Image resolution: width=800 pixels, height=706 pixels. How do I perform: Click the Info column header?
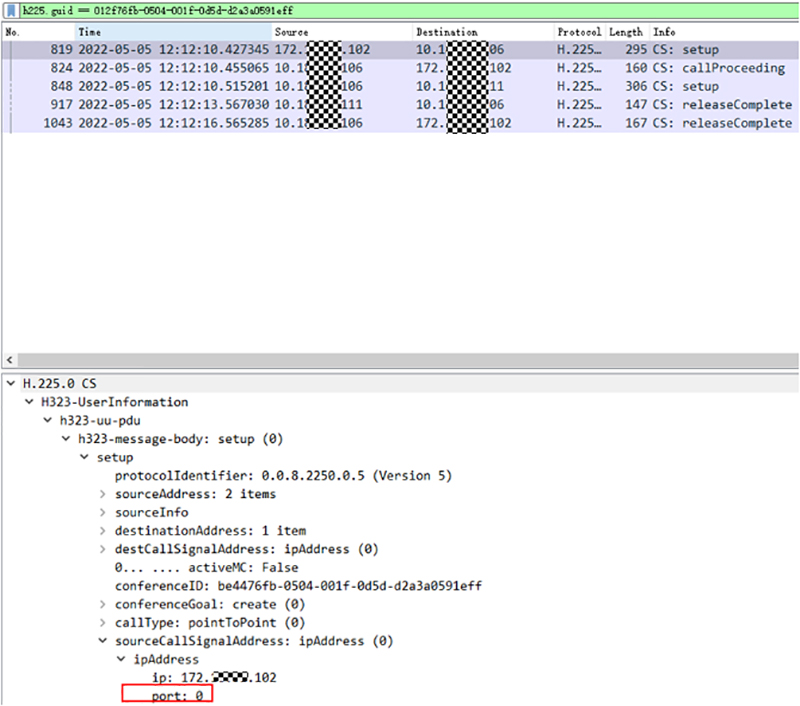pos(720,32)
